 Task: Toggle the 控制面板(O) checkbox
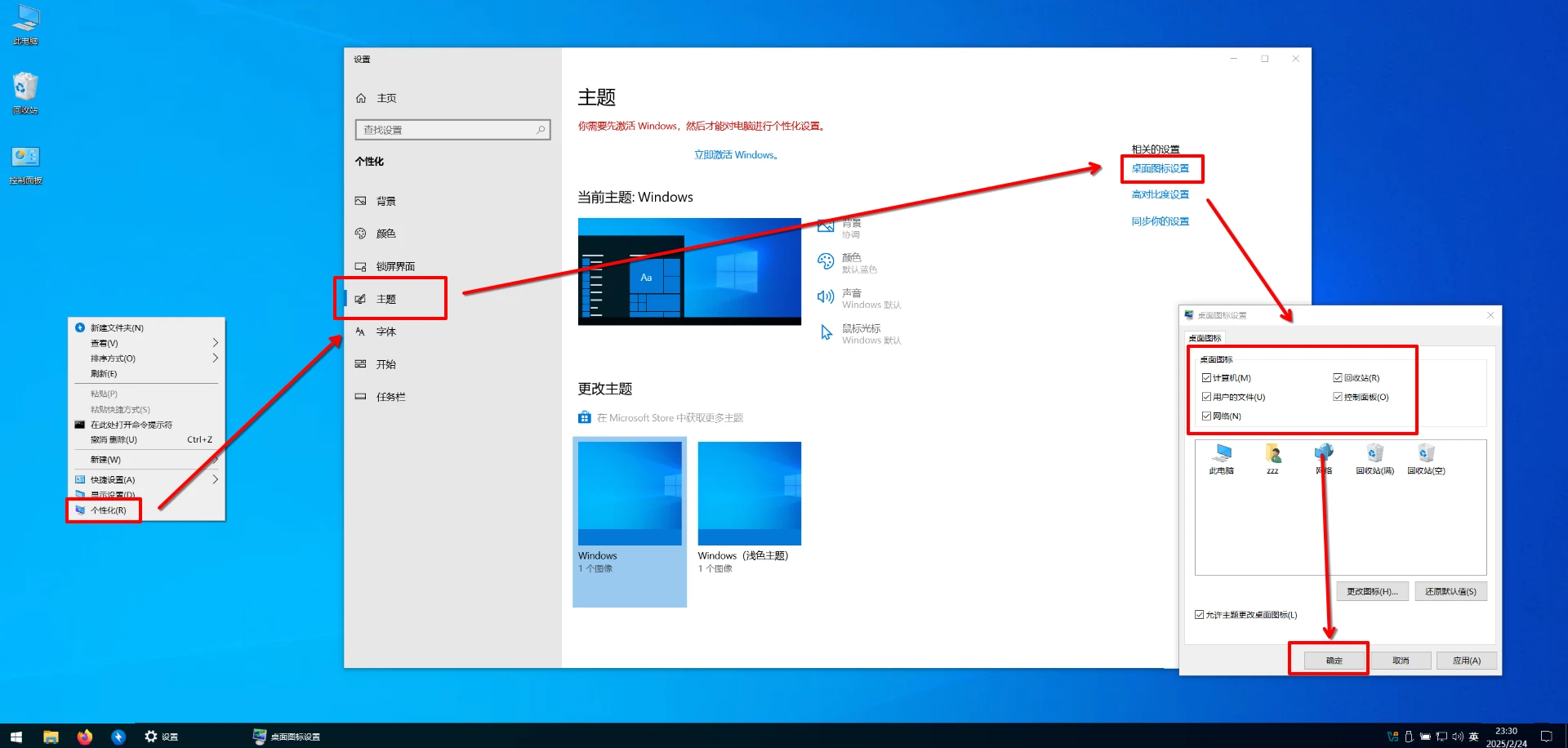(1338, 397)
